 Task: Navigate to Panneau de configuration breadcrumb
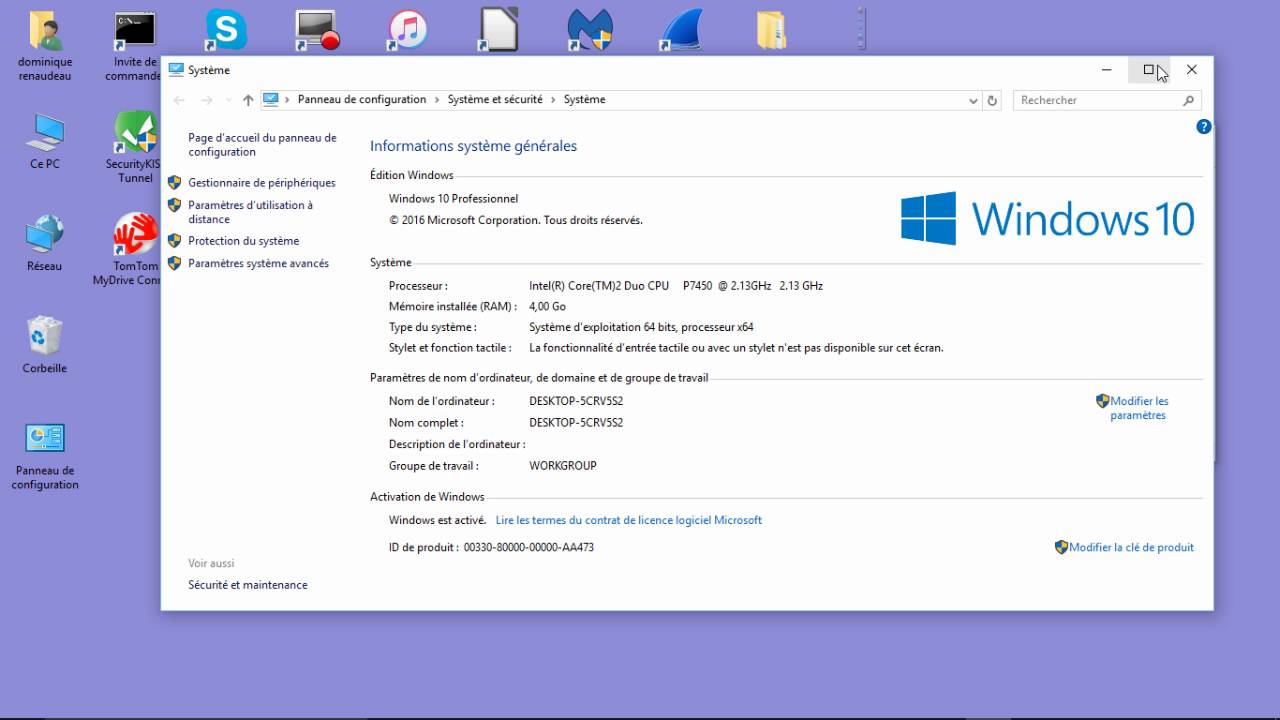(362, 100)
